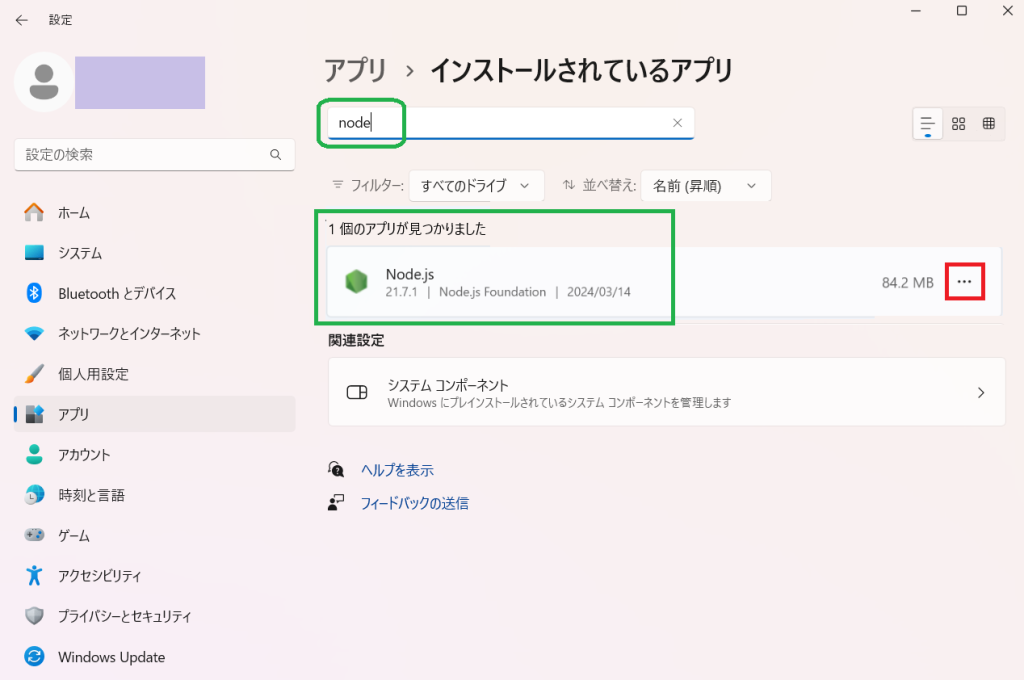Click the 設定の検索 input field
Viewport: 1024px width, 680px height.
pos(140,155)
